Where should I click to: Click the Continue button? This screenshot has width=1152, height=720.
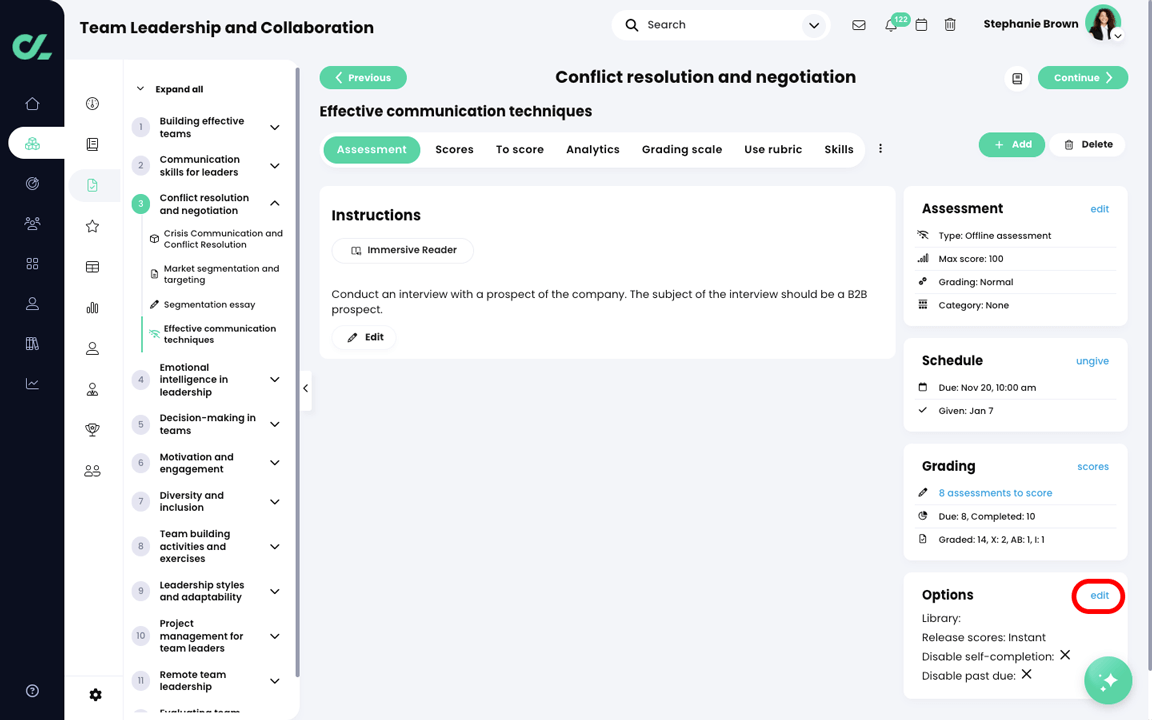click(1083, 77)
